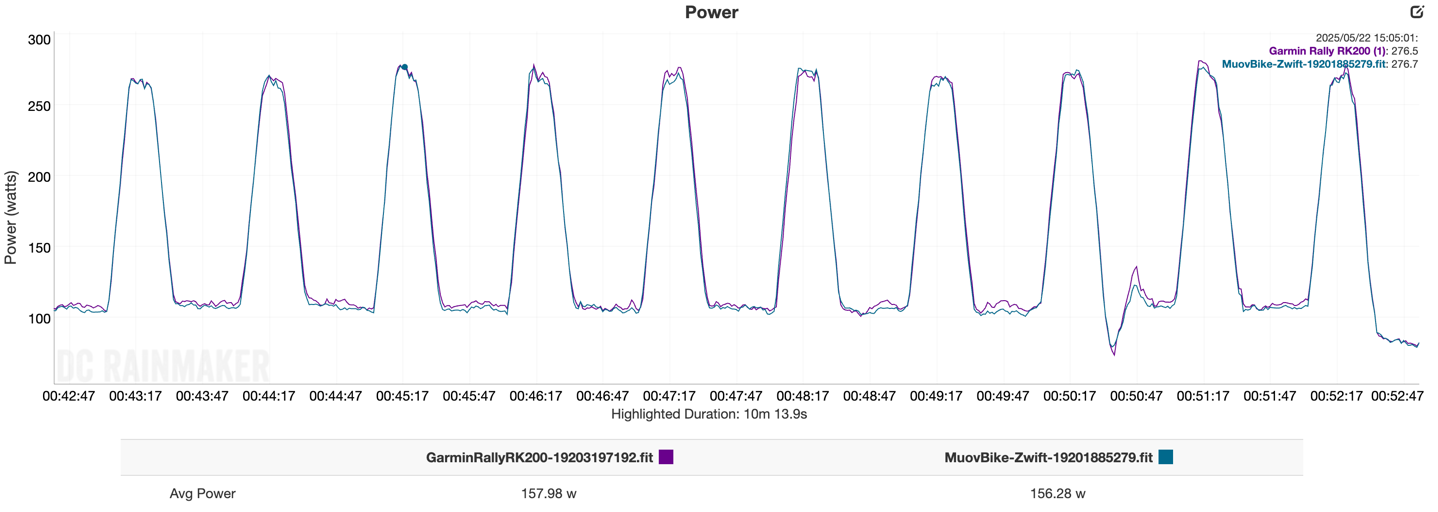
Task: Click the 00:49:47 time axis label
Action: 1004,396
